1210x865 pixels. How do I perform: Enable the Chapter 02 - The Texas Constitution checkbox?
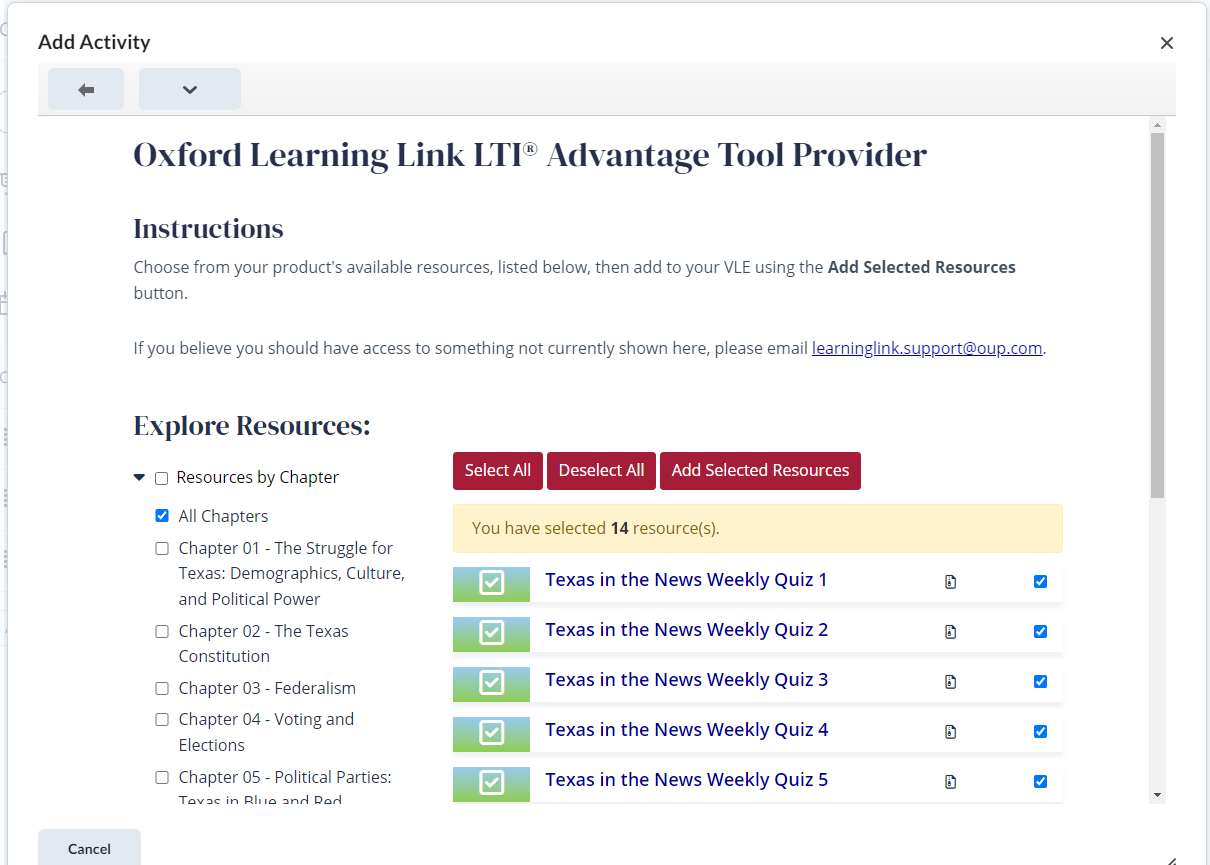coord(162,631)
